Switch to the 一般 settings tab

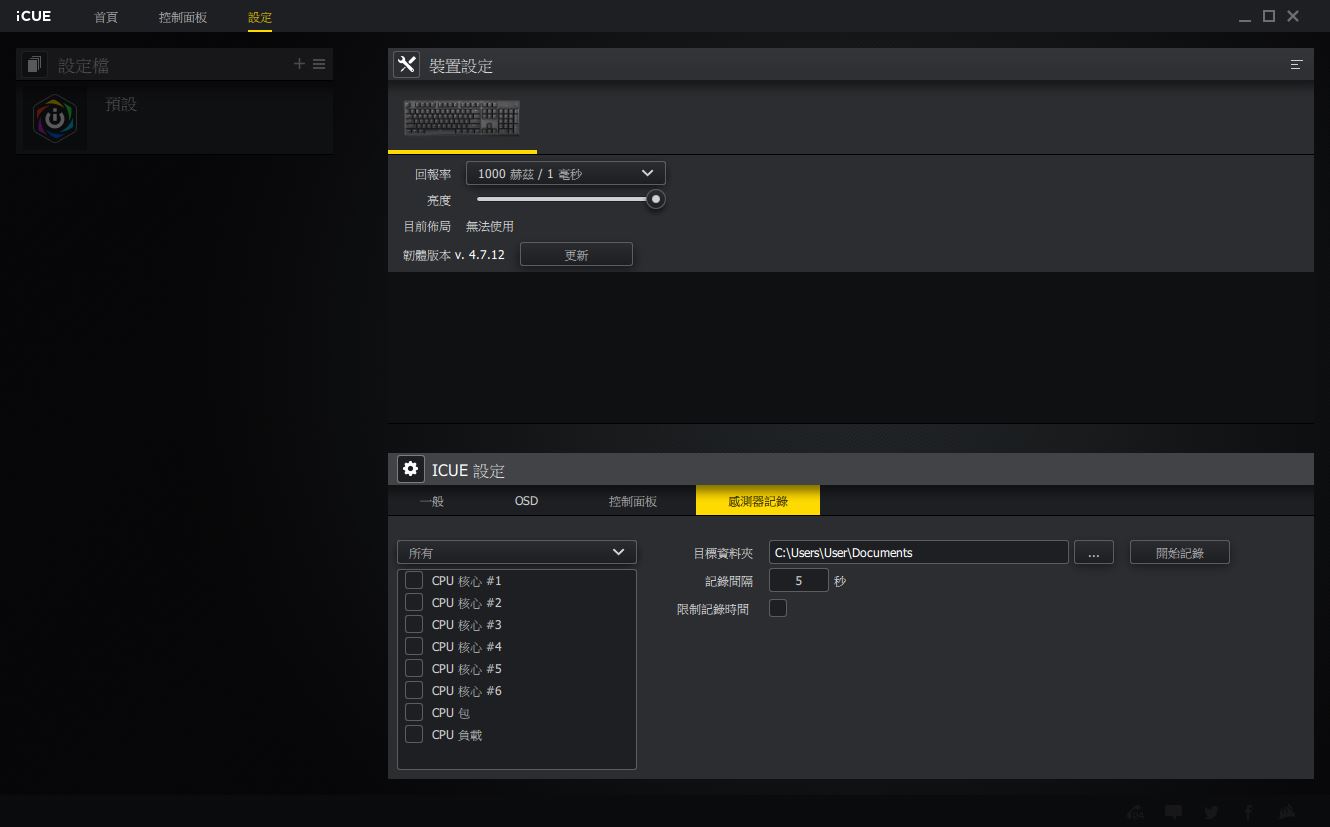432,501
